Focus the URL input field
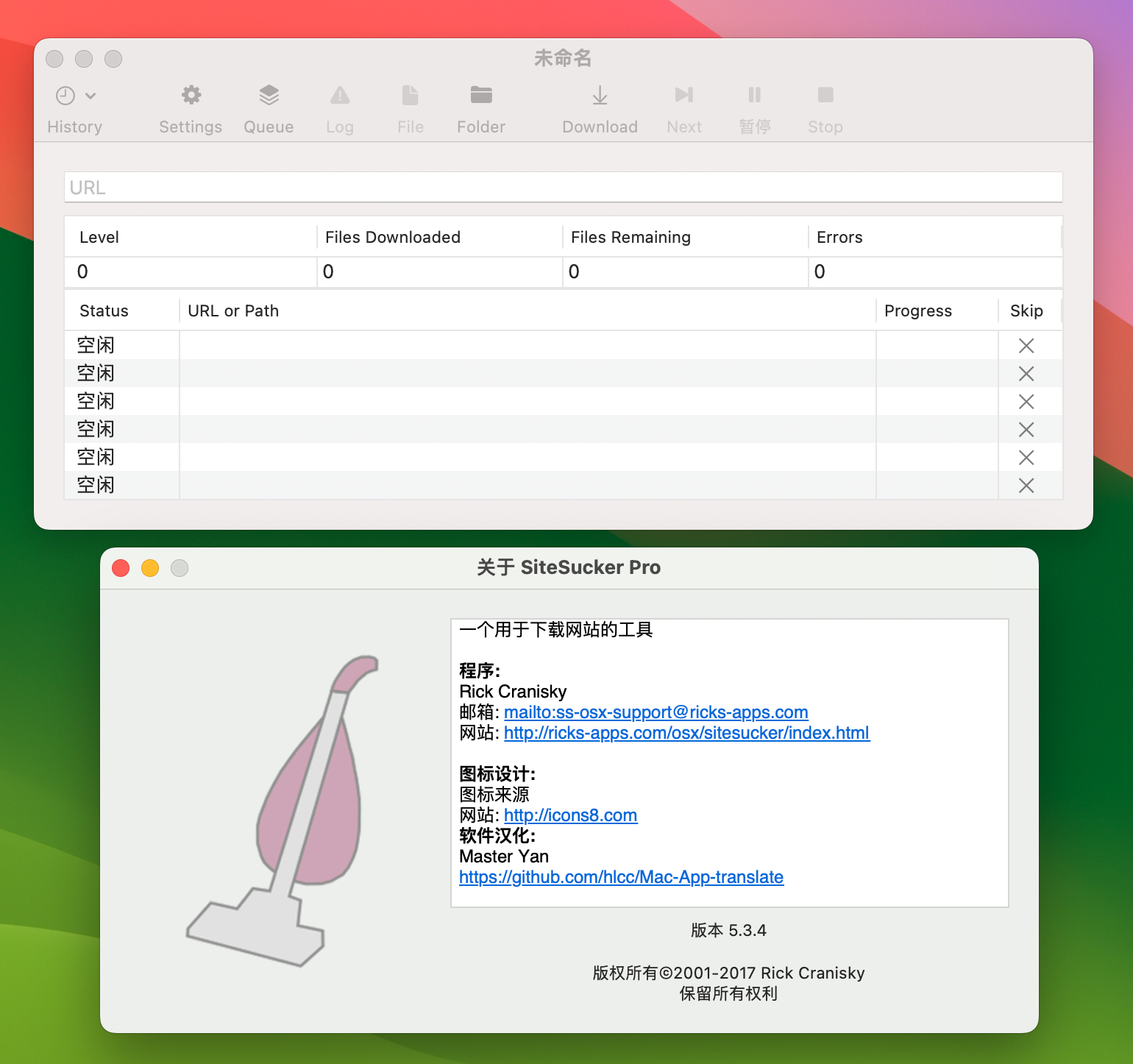Image resolution: width=1133 pixels, height=1064 pixels. coord(564,188)
